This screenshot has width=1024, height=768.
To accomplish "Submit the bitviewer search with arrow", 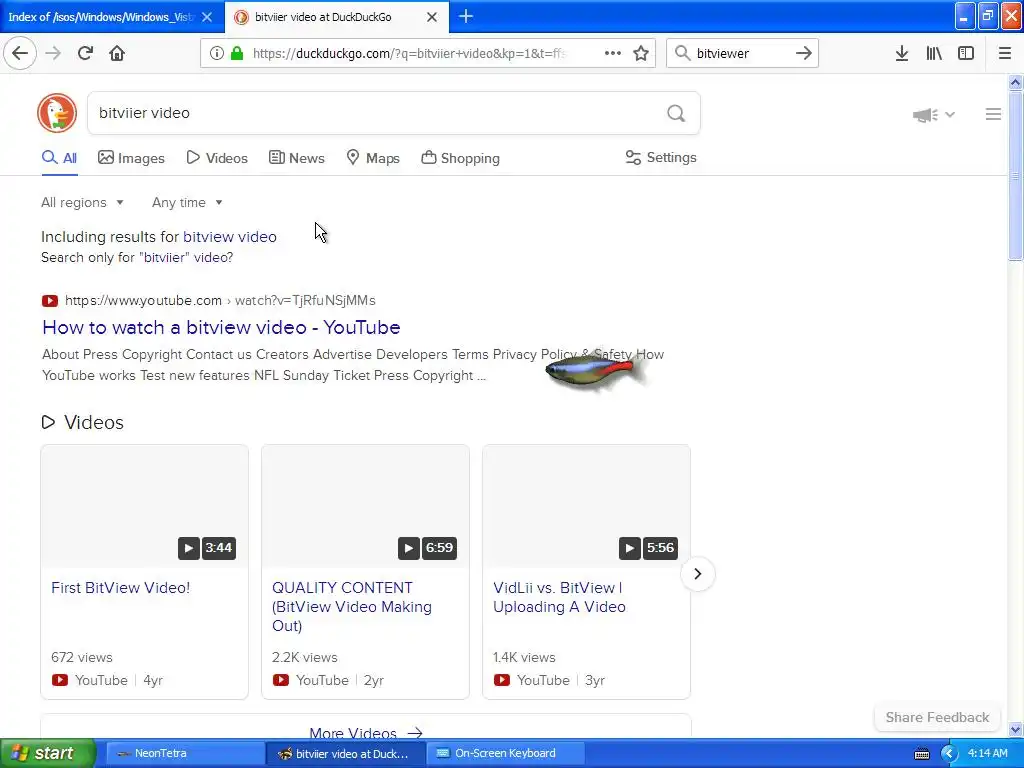I will tap(803, 53).
